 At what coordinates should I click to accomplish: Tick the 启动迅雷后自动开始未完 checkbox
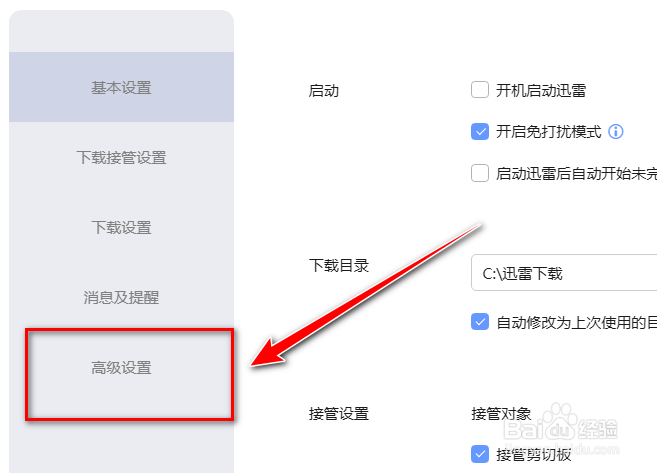point(480,173)
